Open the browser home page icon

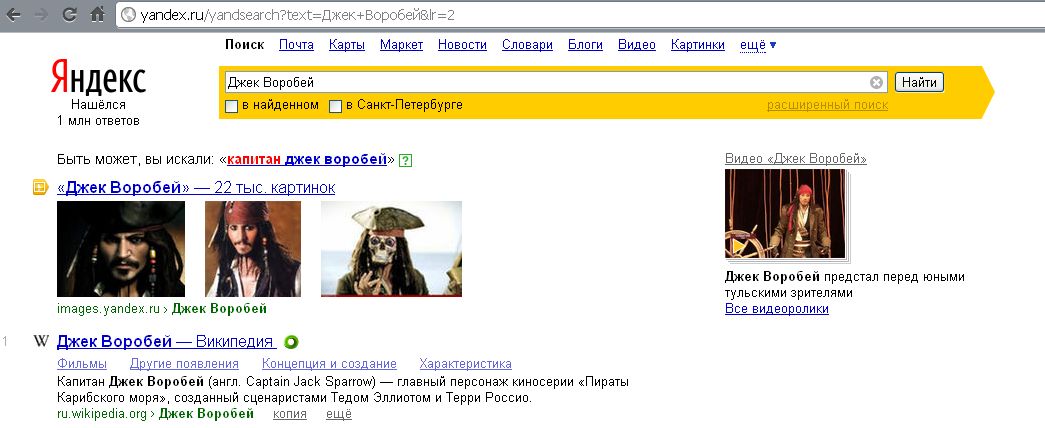tap(98, 15)
